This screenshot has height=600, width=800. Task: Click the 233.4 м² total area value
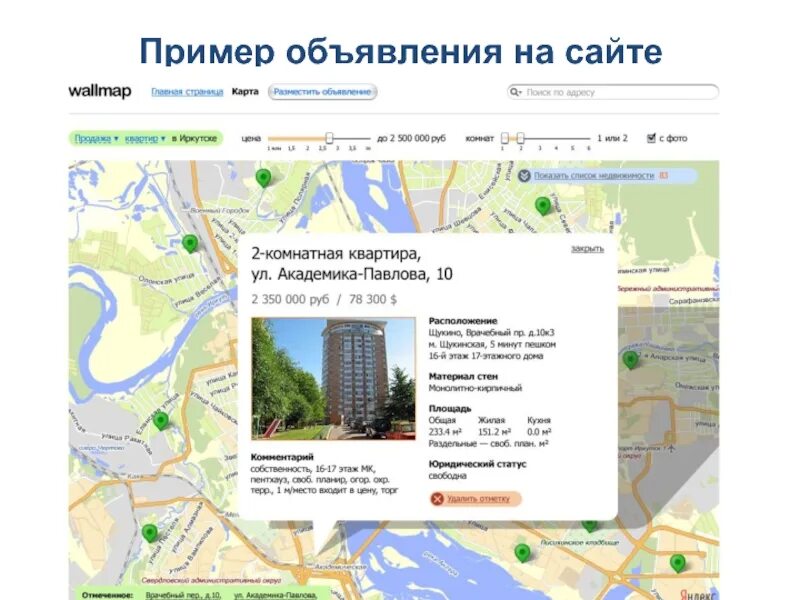click(445, 432)
